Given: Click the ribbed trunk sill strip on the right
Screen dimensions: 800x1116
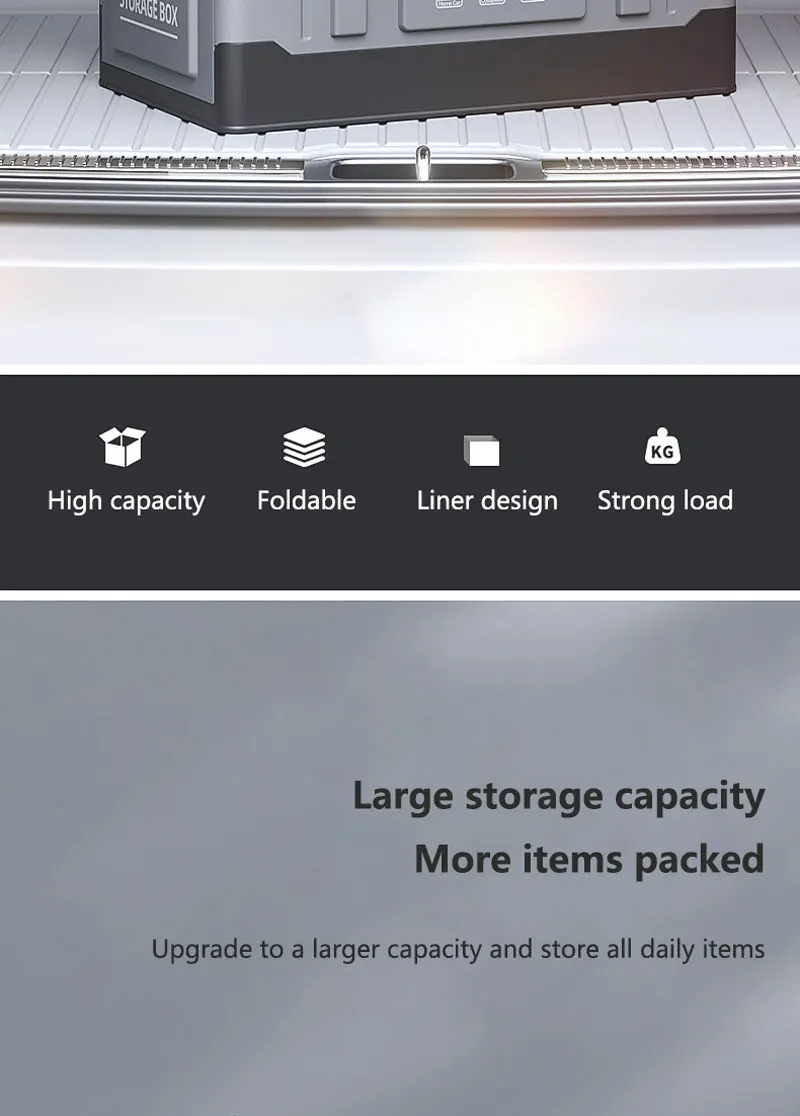Looking at the screenshot, I should [x=670, y=163].
